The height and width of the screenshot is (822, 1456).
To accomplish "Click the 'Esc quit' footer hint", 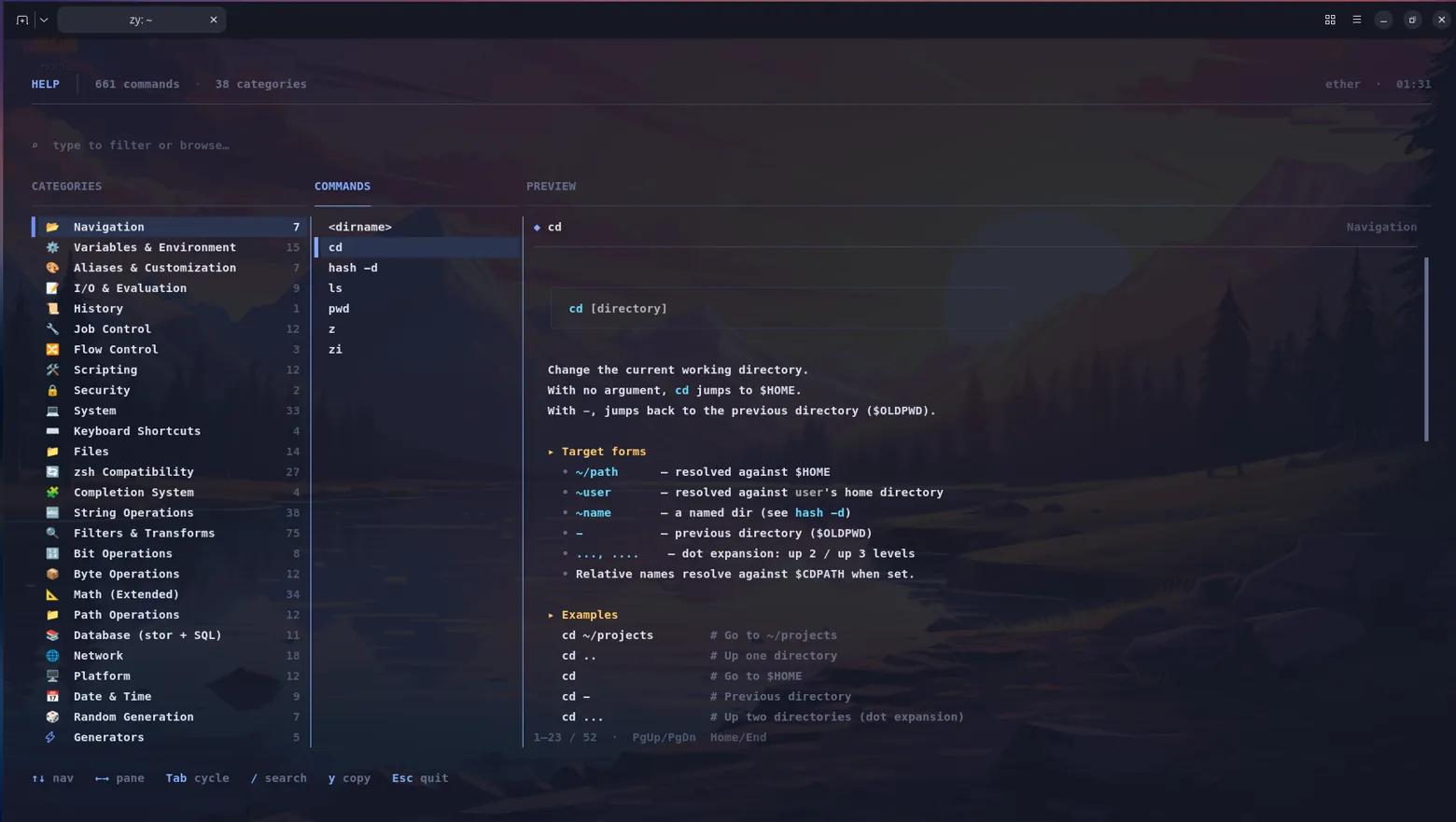I will tap(420, 778).
